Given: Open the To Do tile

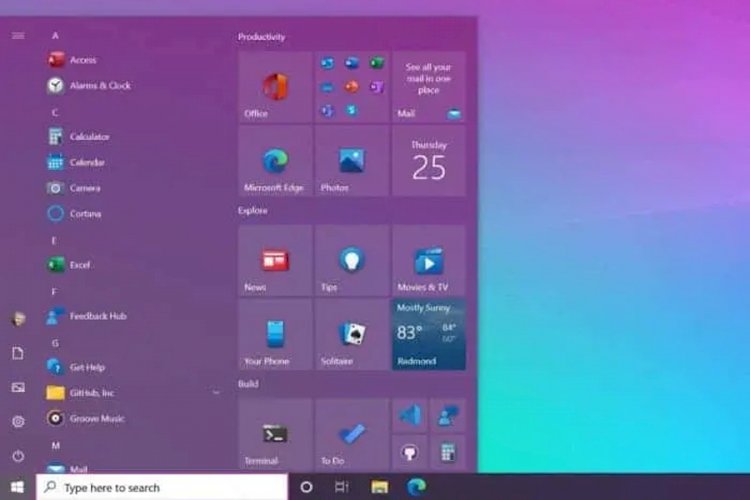Looking at the screenshot, I should click(352, 434).
